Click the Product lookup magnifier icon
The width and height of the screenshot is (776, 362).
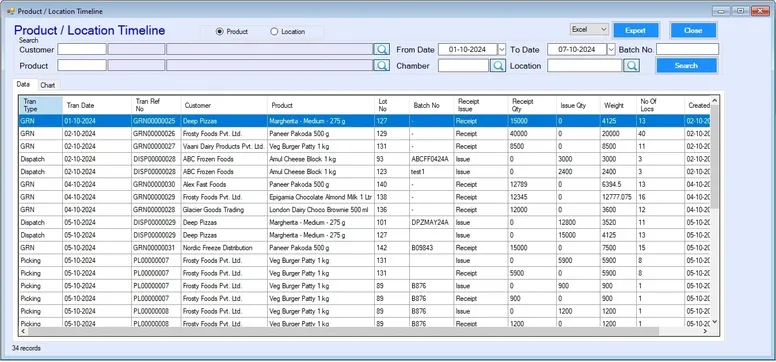coord(381,65)
